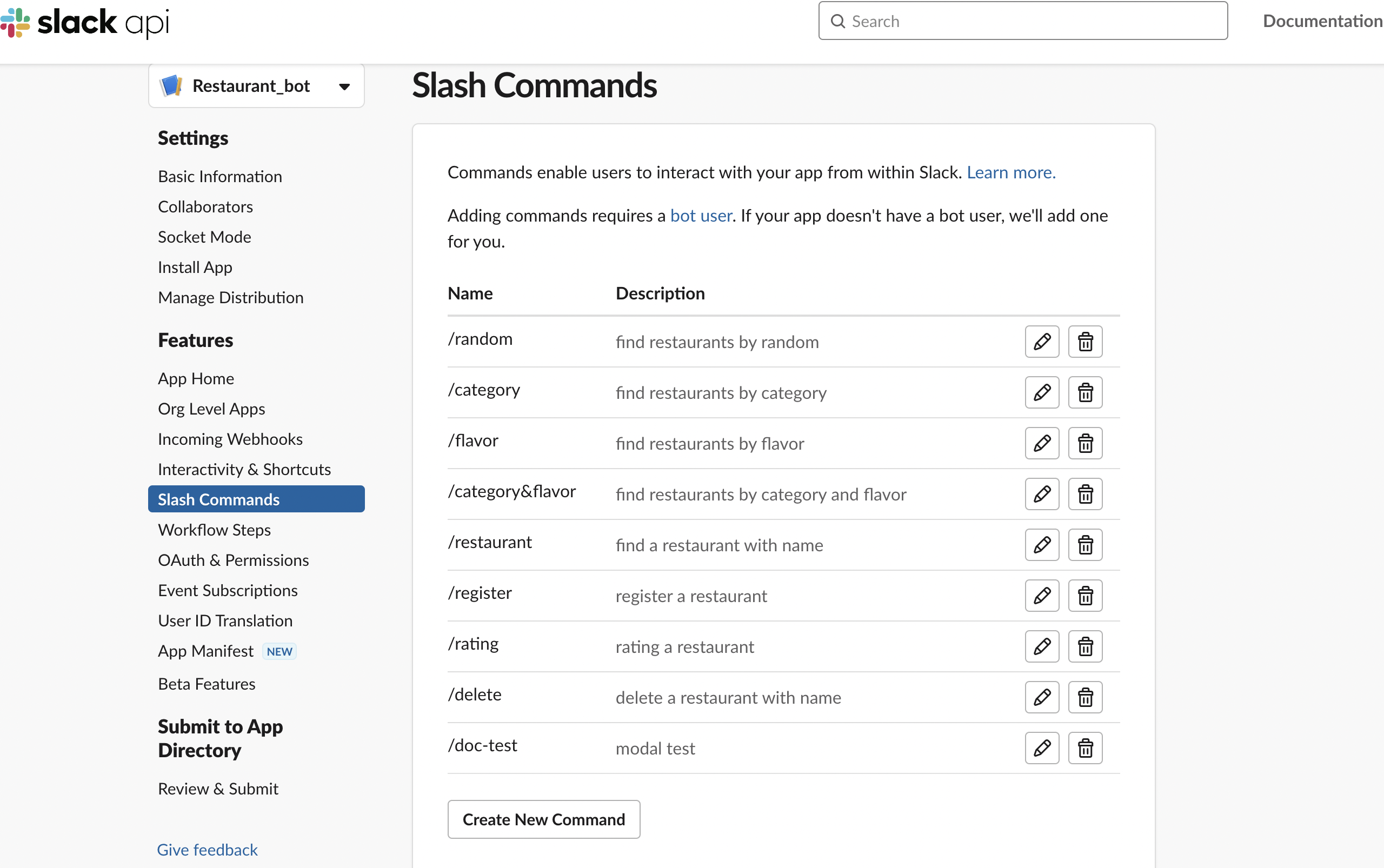The width and height of the screenshot is (1384, 868).
Task: Open Event Subscriptions in the sidebar
Action: [x=228, y=590]
